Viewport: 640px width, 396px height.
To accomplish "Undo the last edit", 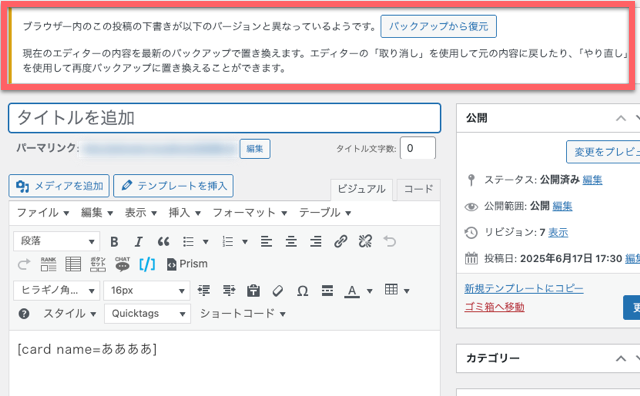I will coord(389,242).
